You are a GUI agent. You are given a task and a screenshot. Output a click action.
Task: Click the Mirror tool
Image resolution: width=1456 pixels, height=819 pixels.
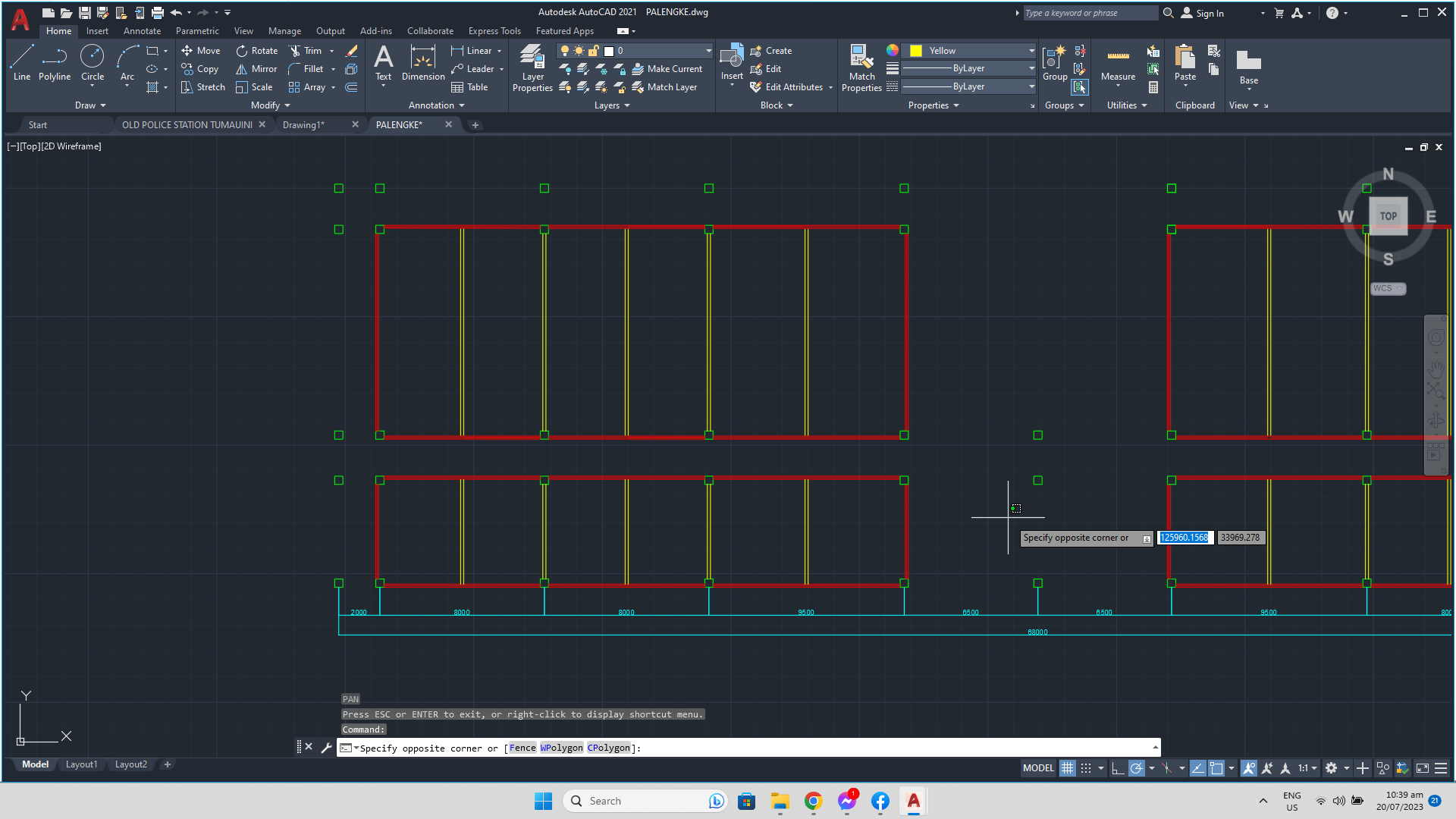[x=256, y=69]
